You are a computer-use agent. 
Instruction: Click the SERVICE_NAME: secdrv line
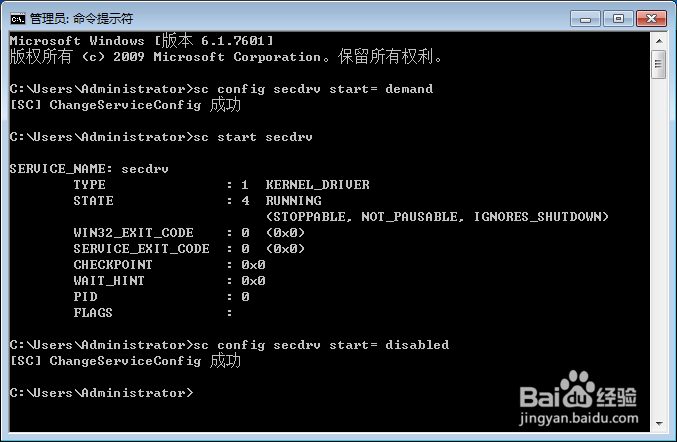(89, 169)
